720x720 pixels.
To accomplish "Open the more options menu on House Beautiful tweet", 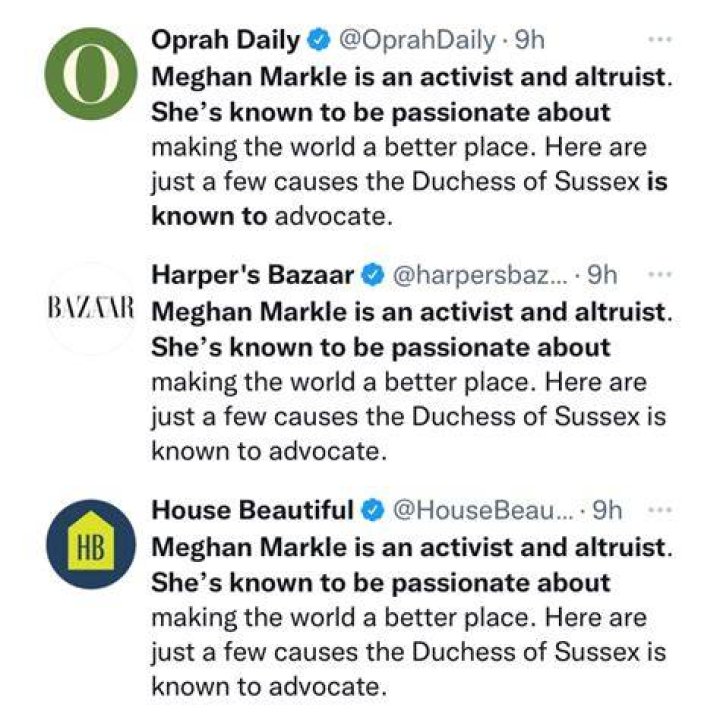I will (660, 510).
